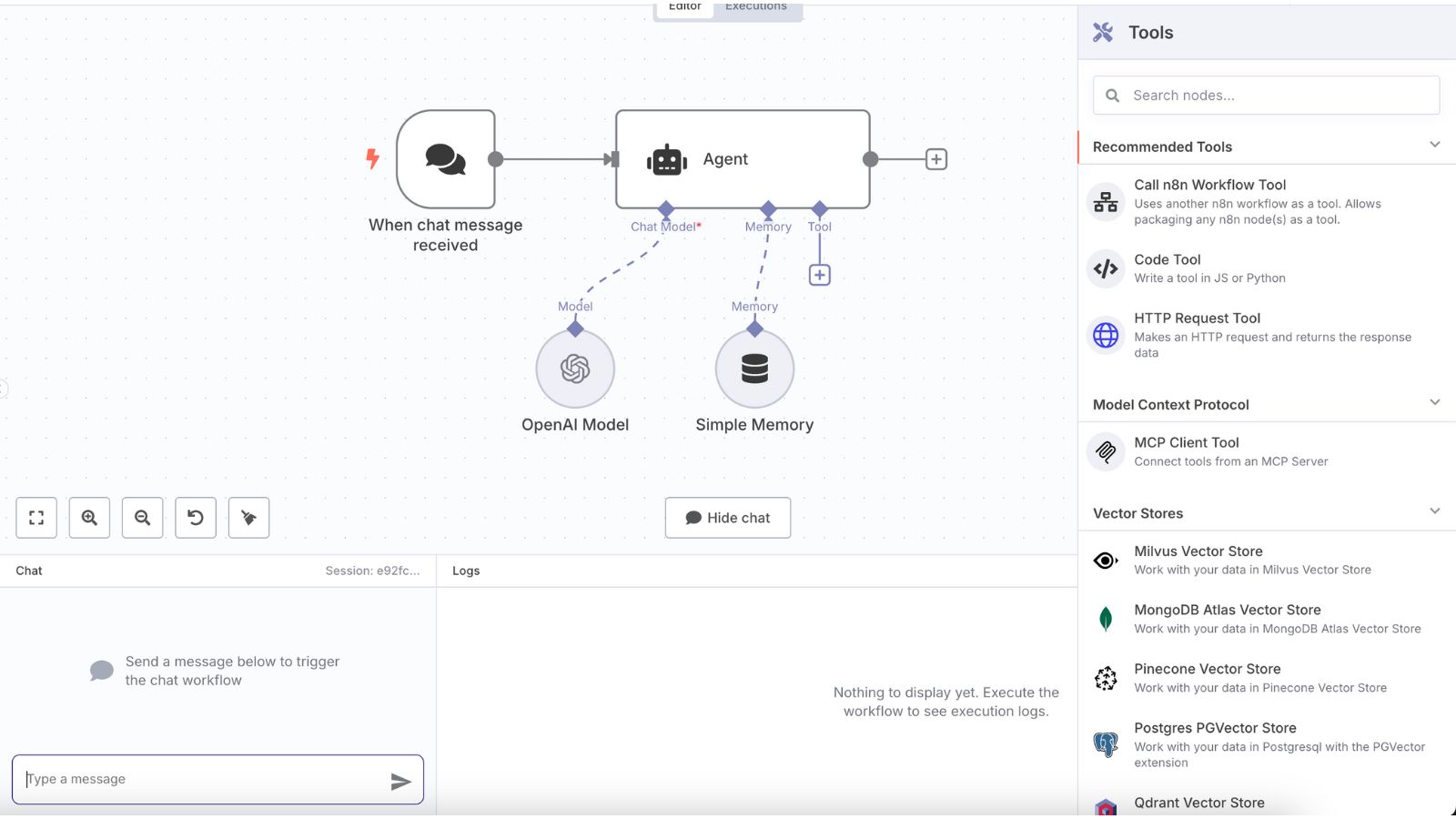The image size is (1456, 819).
Task: Switch to the Editor tab
Action: (684, 7)
